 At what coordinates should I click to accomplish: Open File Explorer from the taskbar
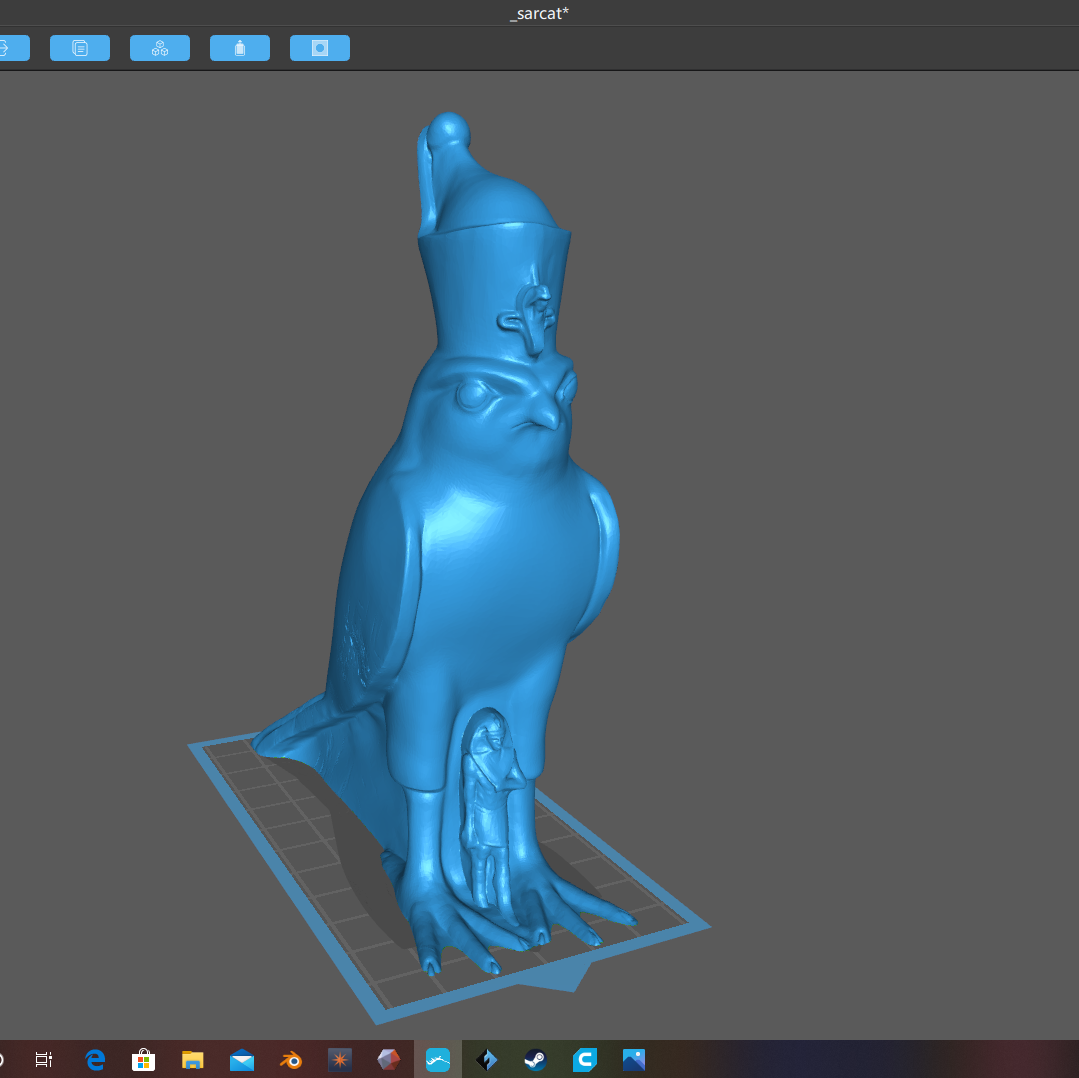click(x=193, y=1059)
